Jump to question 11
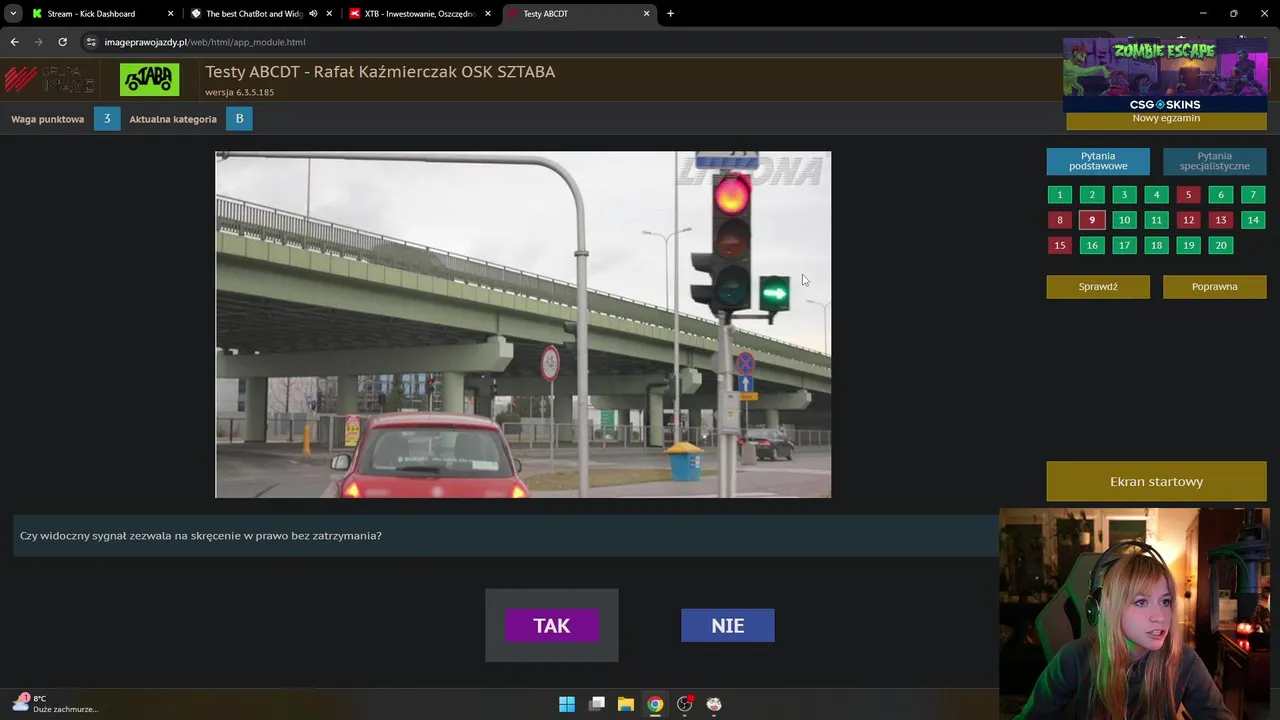Viewport: 1280px width, 720px height. click(x=1156, y=220)
